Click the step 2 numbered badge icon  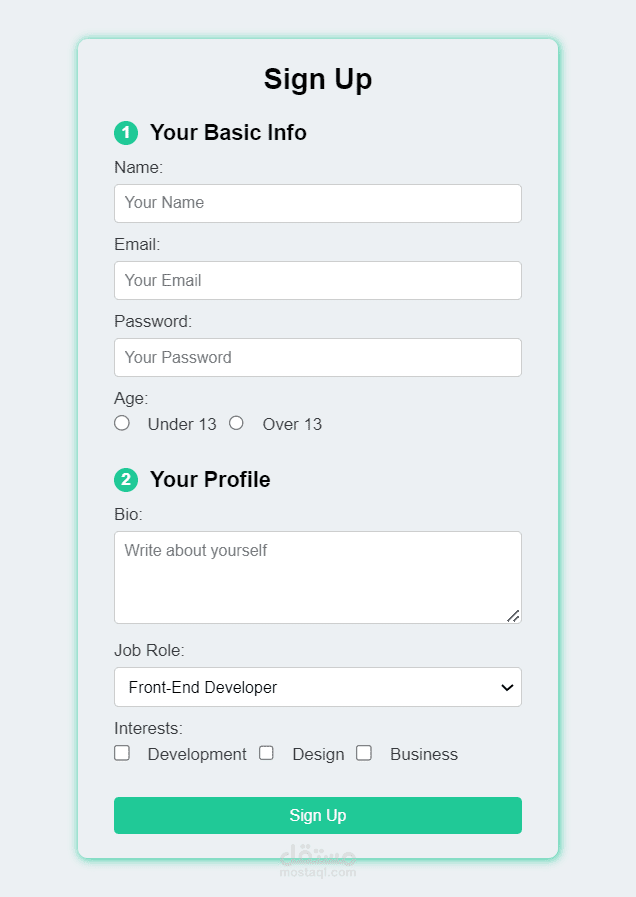[126, 480]
